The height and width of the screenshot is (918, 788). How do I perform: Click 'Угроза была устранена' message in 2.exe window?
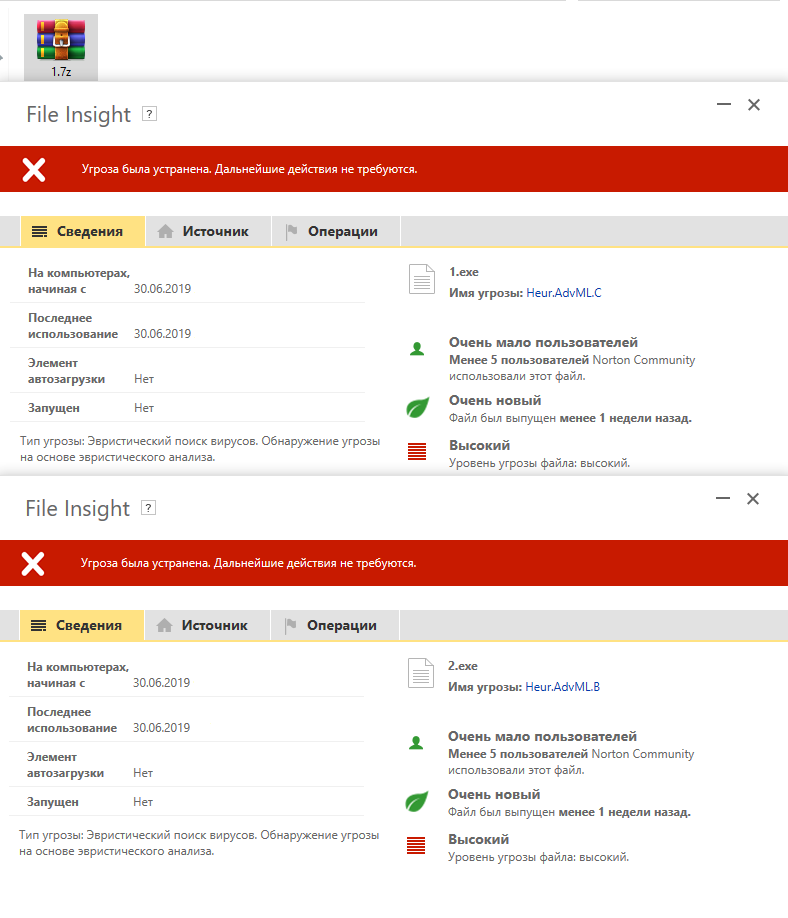point(248,563)
